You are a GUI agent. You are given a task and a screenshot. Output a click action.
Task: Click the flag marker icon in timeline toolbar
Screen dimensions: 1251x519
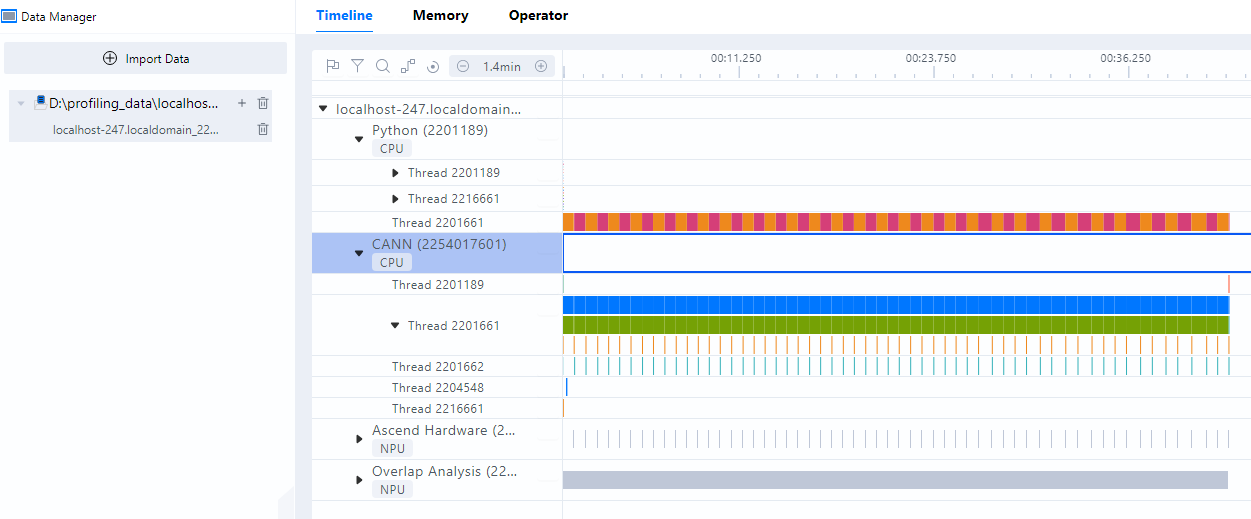(x=333, y=66)
